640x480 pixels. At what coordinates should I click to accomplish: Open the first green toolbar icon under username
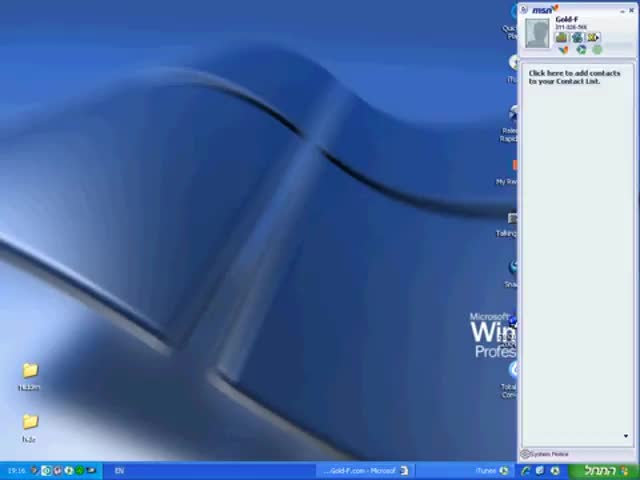561,38
